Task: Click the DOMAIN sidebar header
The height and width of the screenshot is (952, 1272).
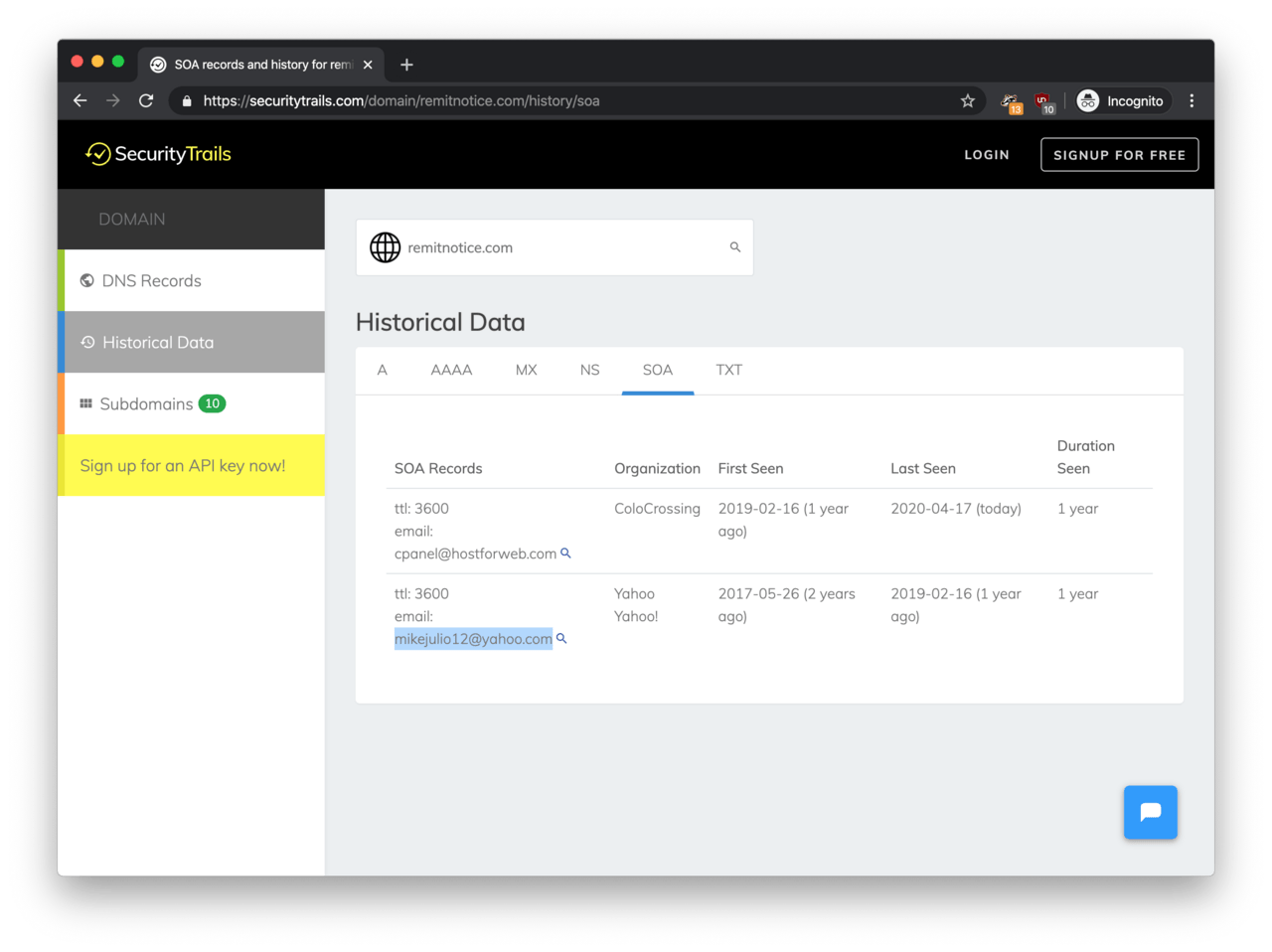Action: [132, 219]
